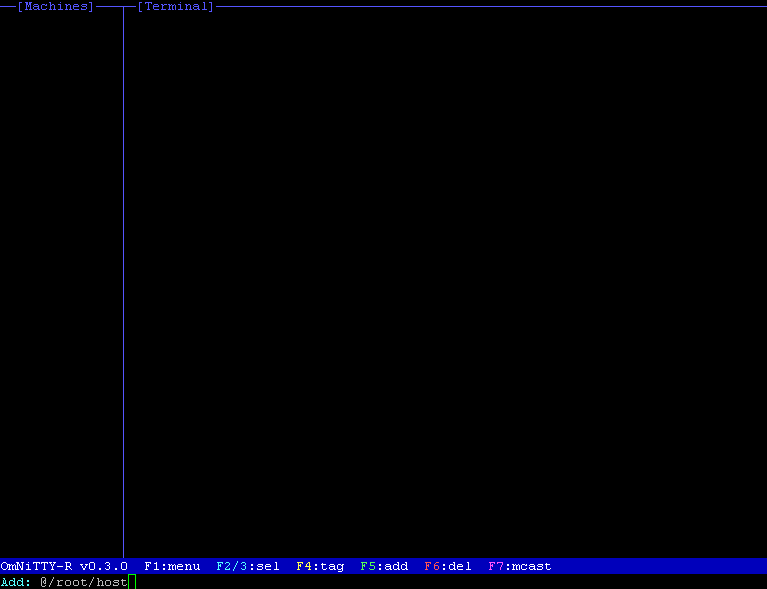Click the [Machines] panel title
Screen dimensions: 767x589
(56, 7)
